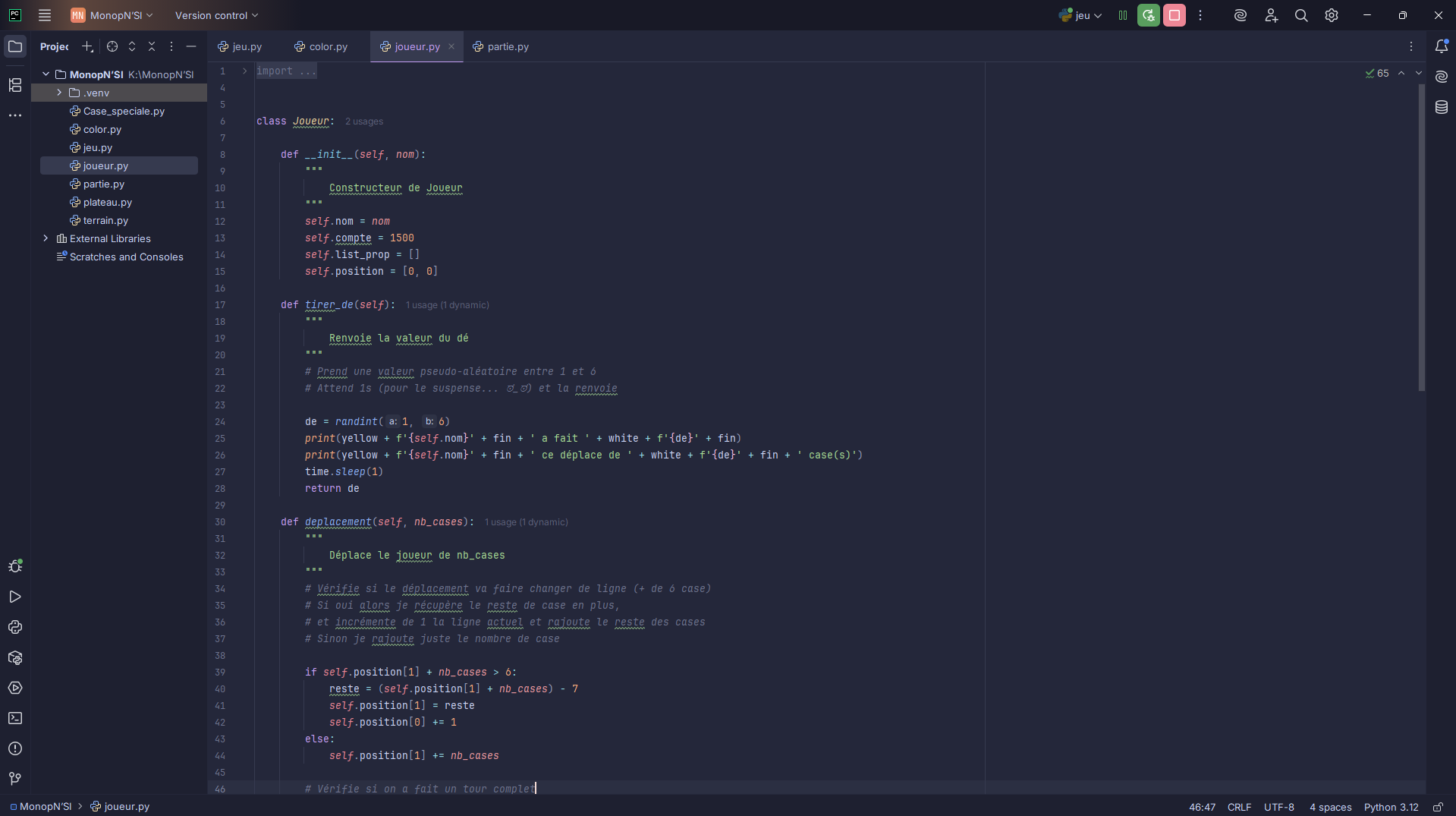The width and height of the screenshot is (1456, 816).
Task: Open the Version control dropdown
Action: tap(216, 15)
